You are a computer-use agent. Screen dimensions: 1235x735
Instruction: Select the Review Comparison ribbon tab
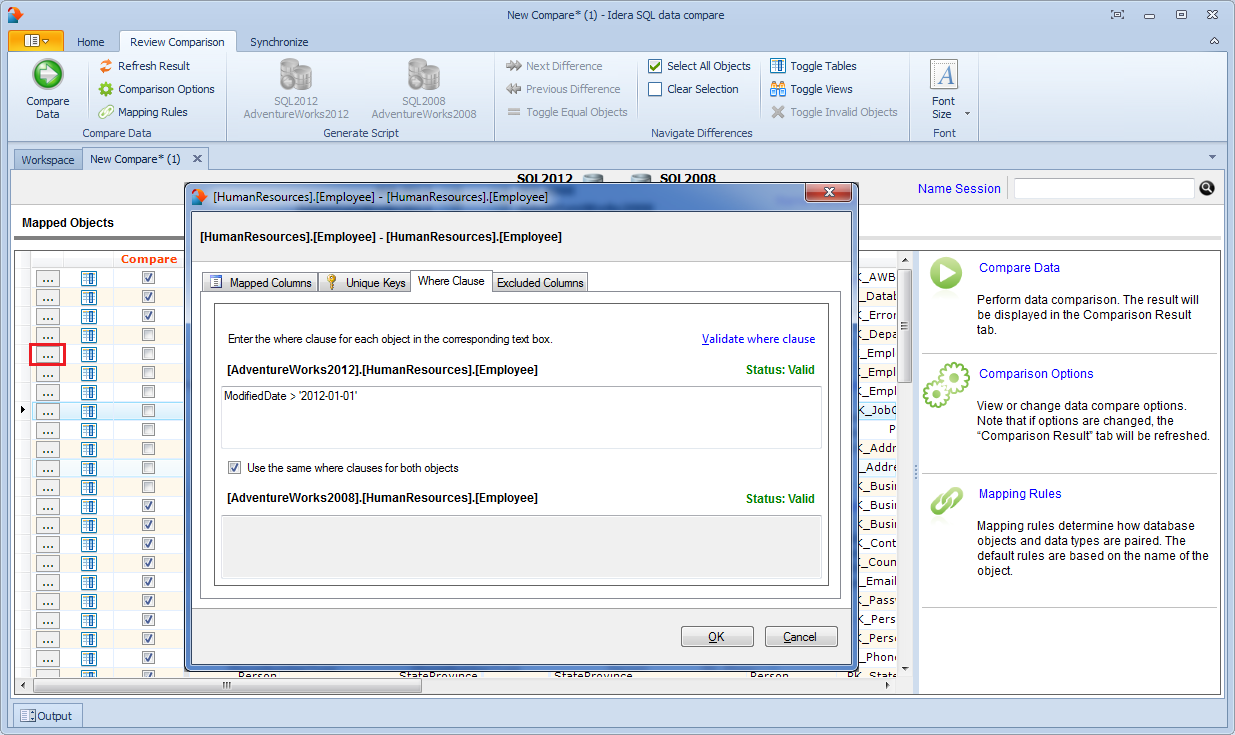click(x=178, y=42)
